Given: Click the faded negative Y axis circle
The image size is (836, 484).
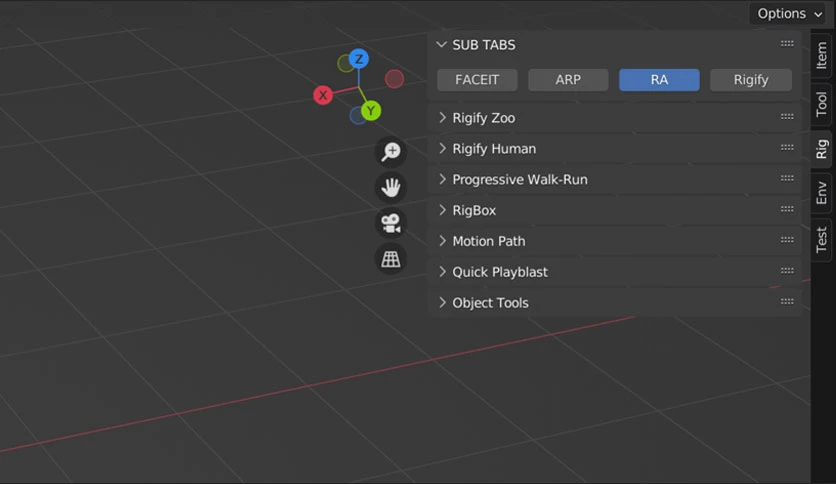Looking at the screenshot, I should pos(346,64).
